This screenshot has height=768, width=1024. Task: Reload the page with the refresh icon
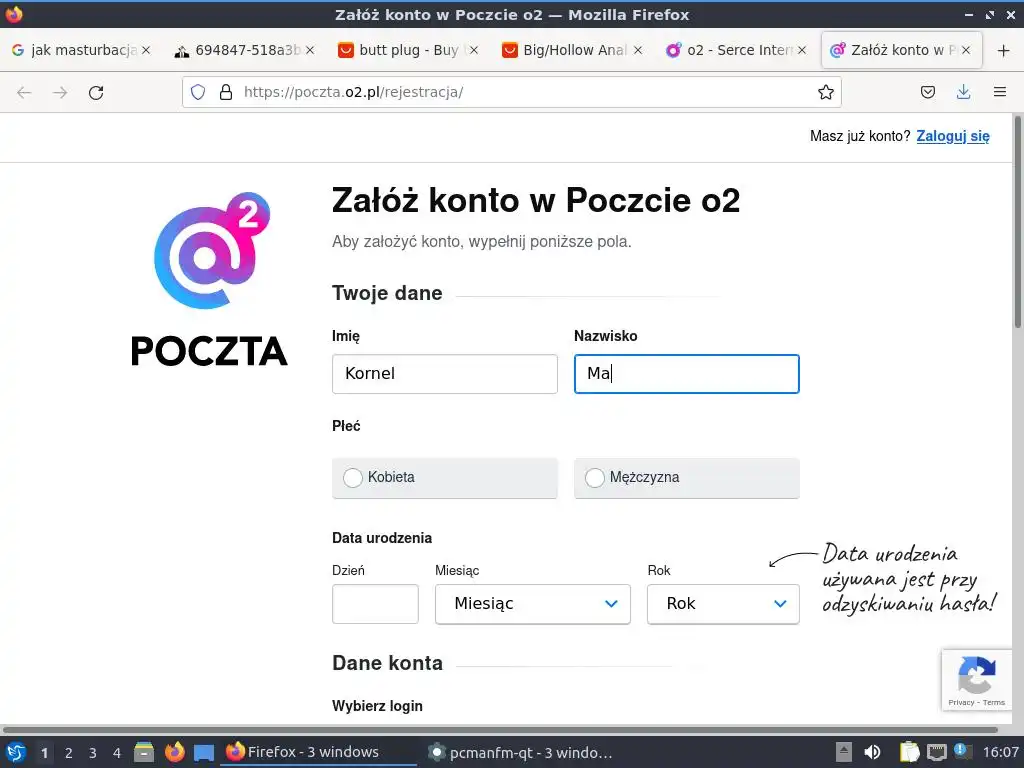click(x=96, y=93)
